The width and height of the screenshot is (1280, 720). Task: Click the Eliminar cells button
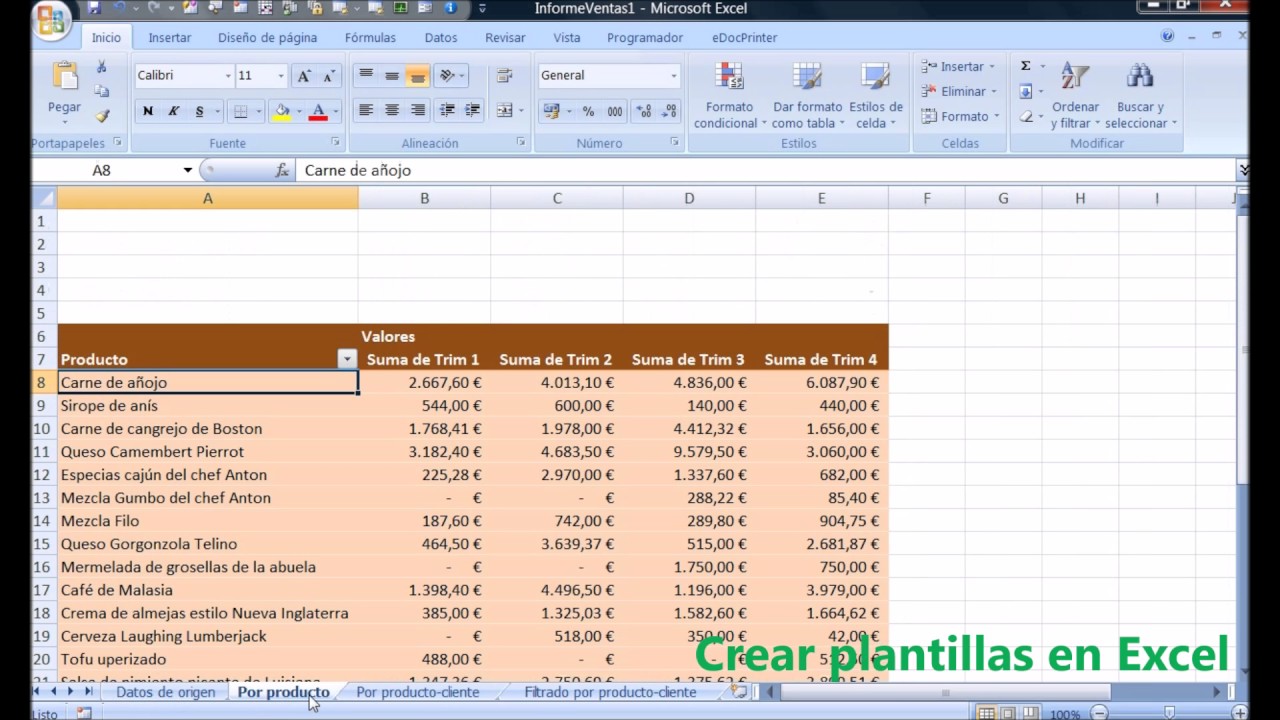pyautogui.click(x=958, y=92)
